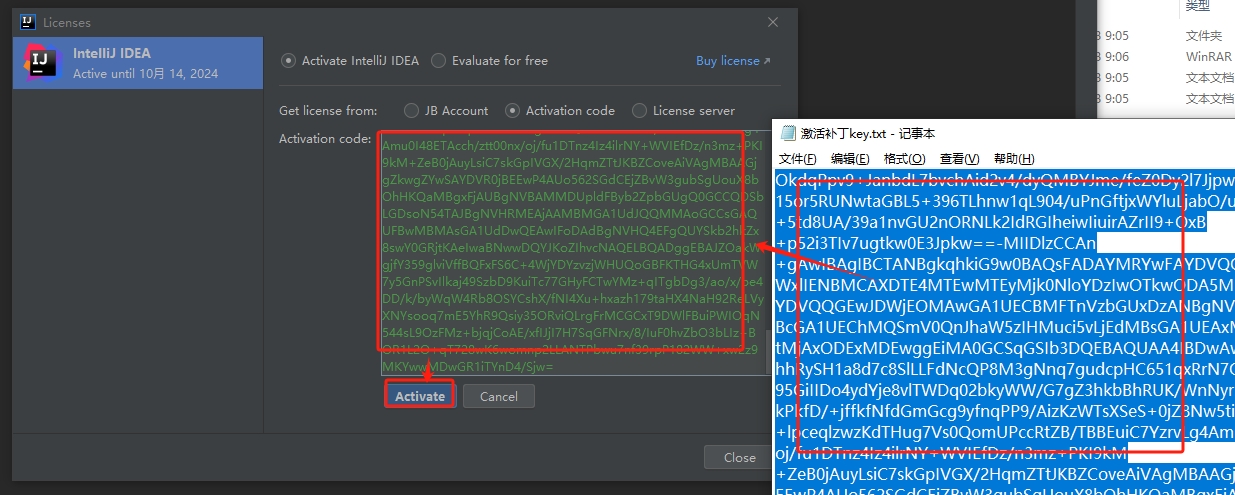
Task: Open Notepad's 帮助(H) menu
Action: (1014, 159)
